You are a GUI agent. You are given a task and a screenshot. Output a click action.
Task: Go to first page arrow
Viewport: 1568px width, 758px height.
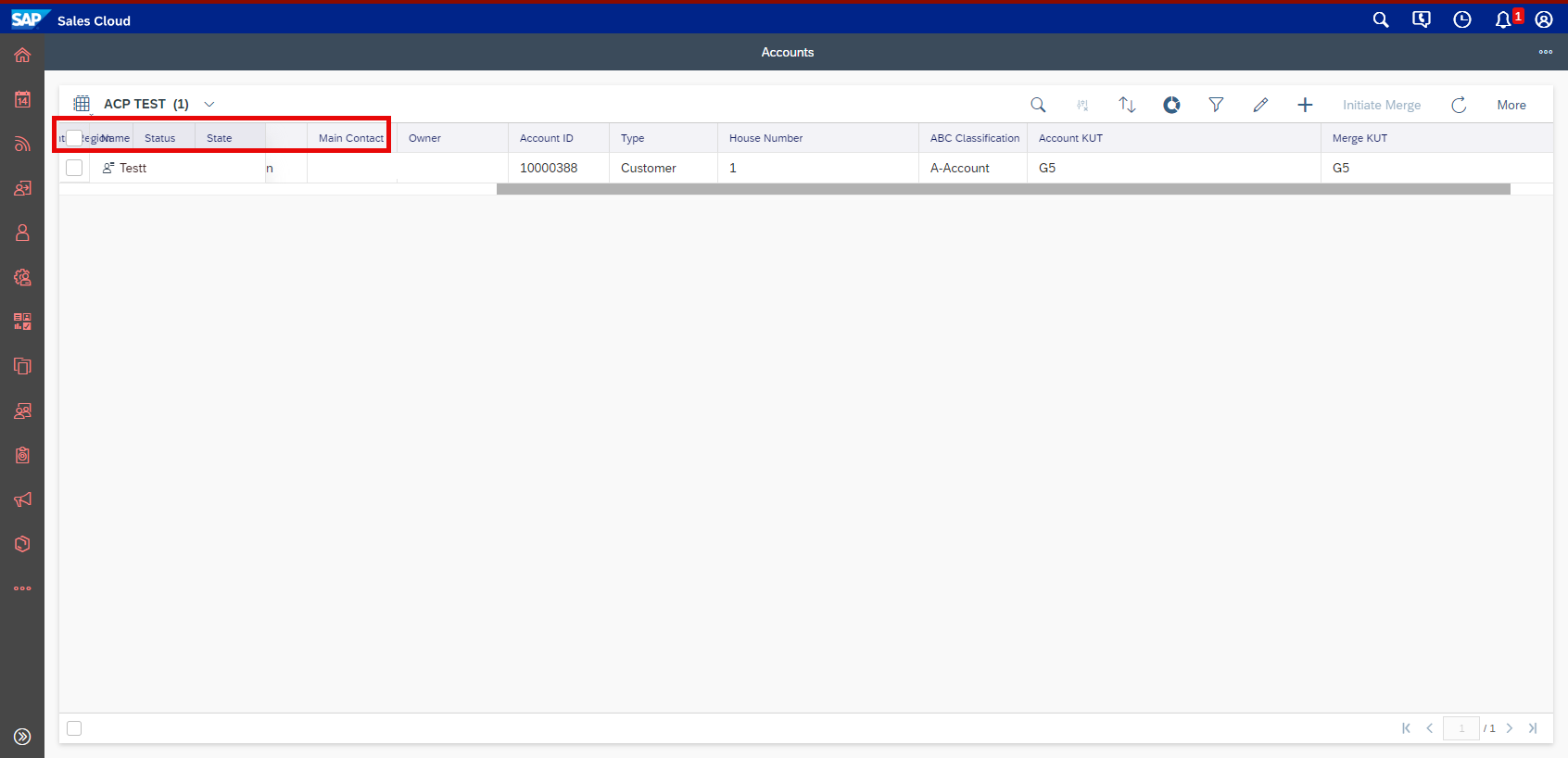[1406, 728]
